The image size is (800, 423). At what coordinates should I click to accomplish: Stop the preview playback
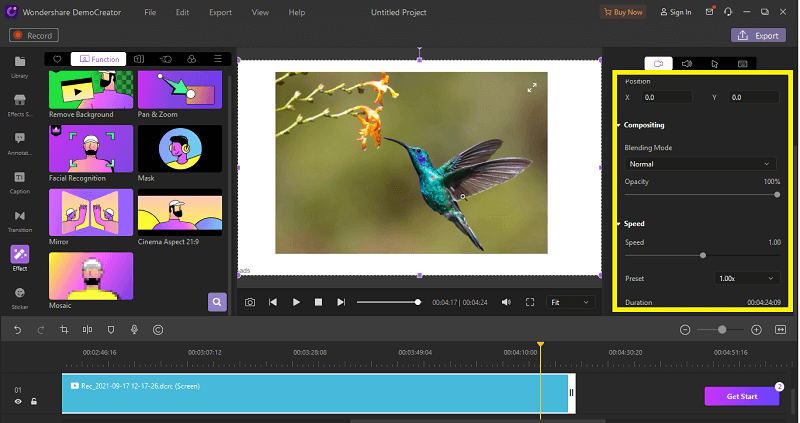tap(318, 302)
